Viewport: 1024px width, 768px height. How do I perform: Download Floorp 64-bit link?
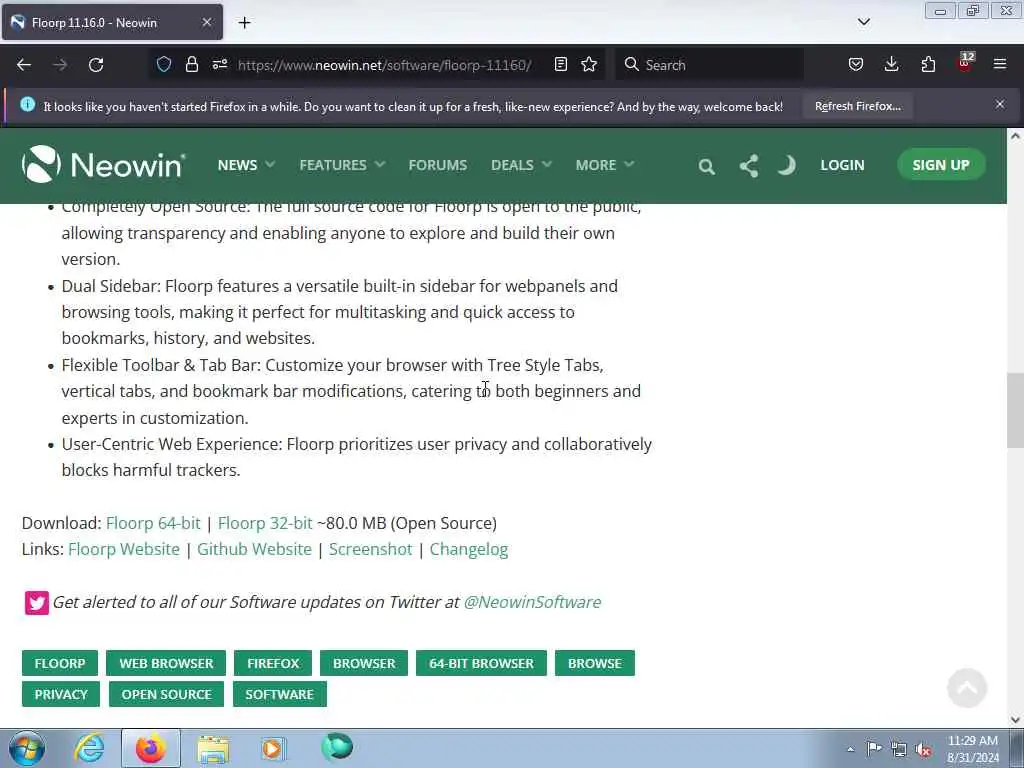click(153, 523)
